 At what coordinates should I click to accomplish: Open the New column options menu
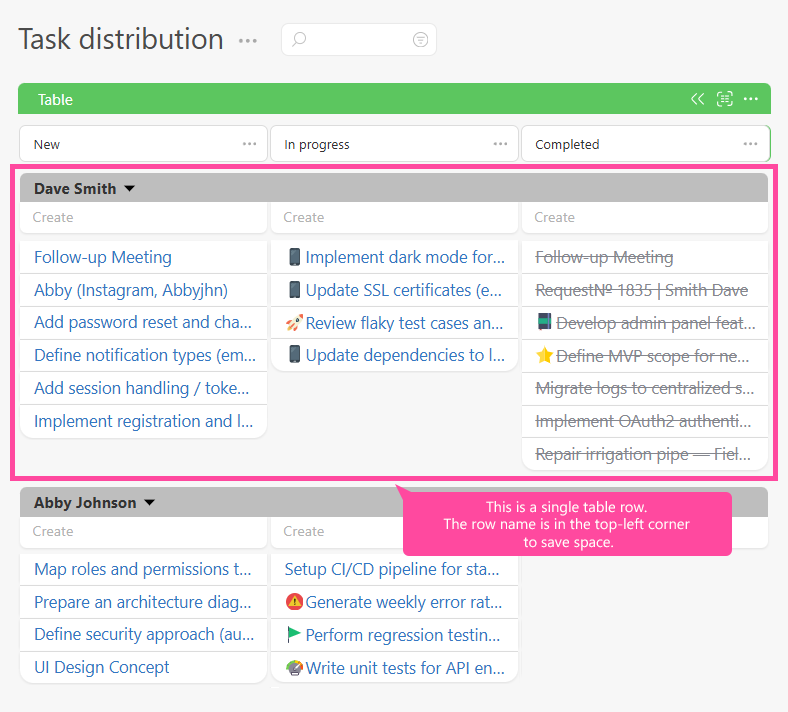[x=249, y=144]
